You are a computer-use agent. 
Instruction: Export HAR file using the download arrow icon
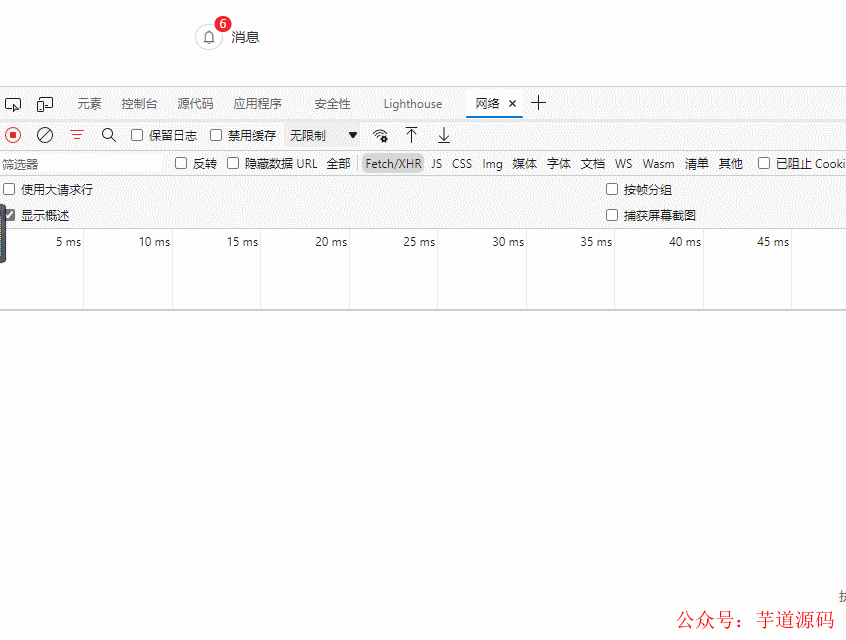[443, 134]
